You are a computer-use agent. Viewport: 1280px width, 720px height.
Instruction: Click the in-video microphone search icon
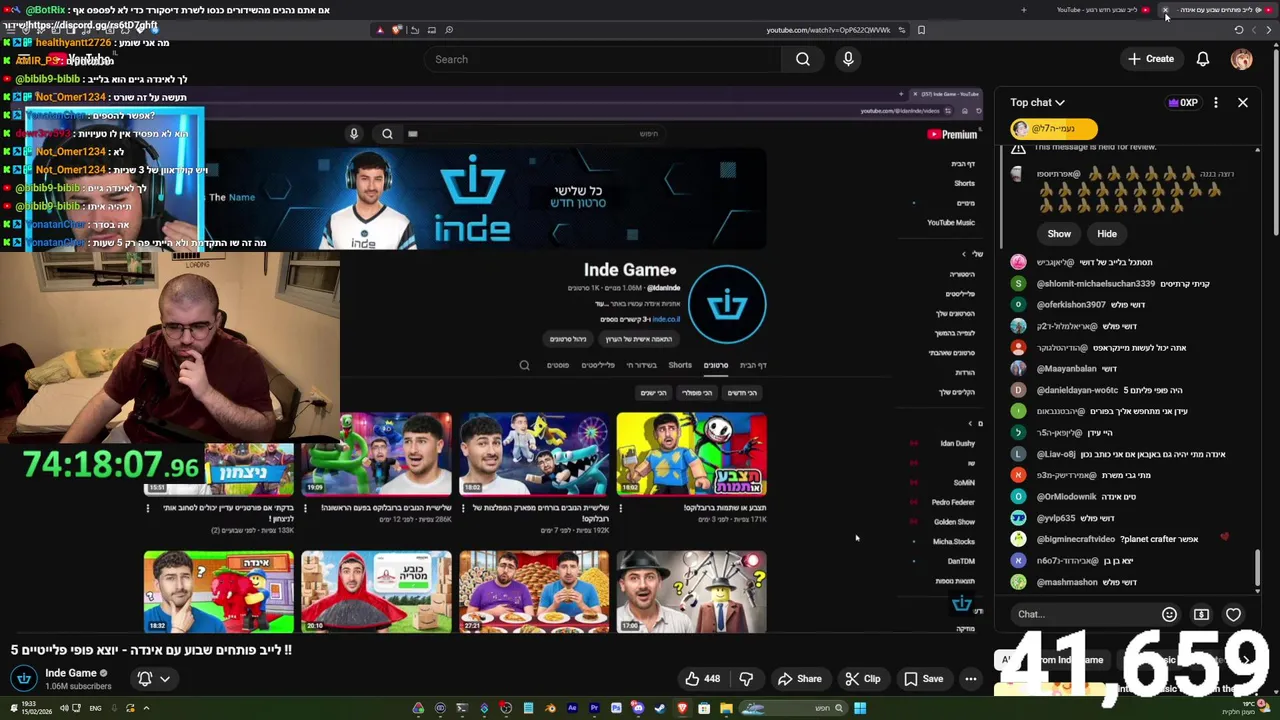pyautogui.click(x=353, y=133)
